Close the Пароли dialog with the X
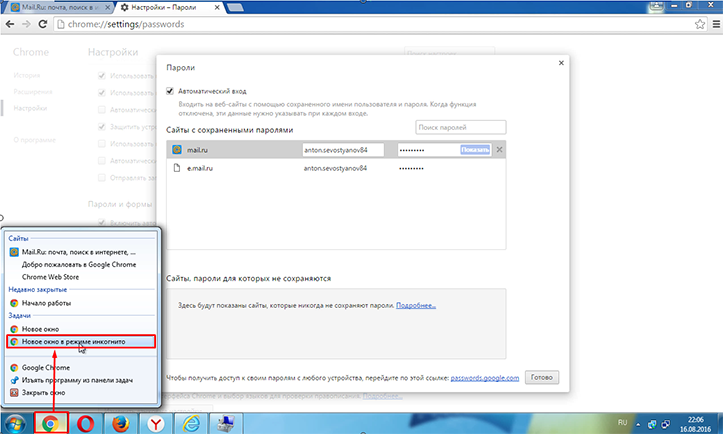This screenshot has width=723, height=434. [x=561, y=63]
